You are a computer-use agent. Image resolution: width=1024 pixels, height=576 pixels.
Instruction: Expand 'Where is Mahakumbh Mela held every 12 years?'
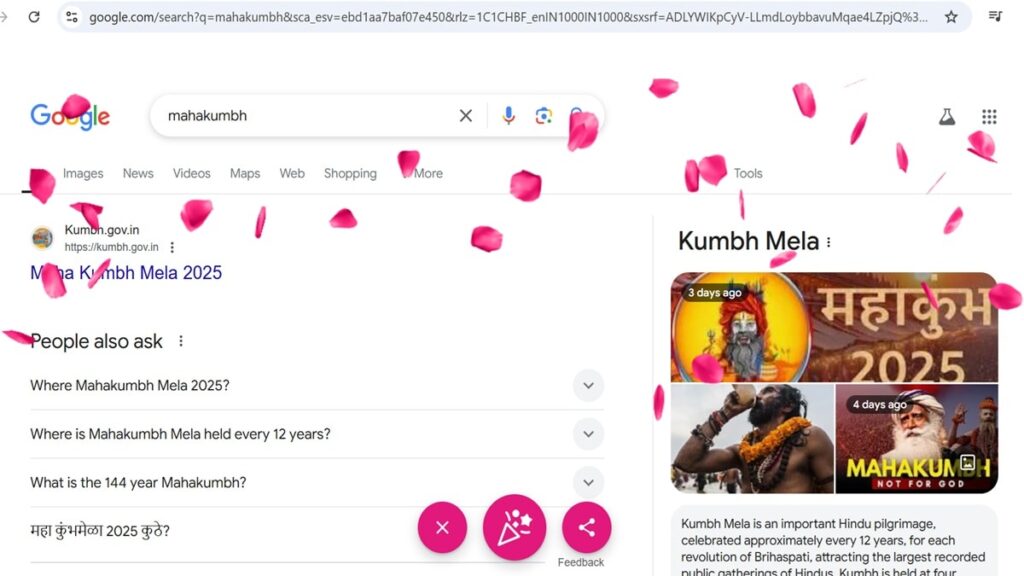tap(317, 434)
